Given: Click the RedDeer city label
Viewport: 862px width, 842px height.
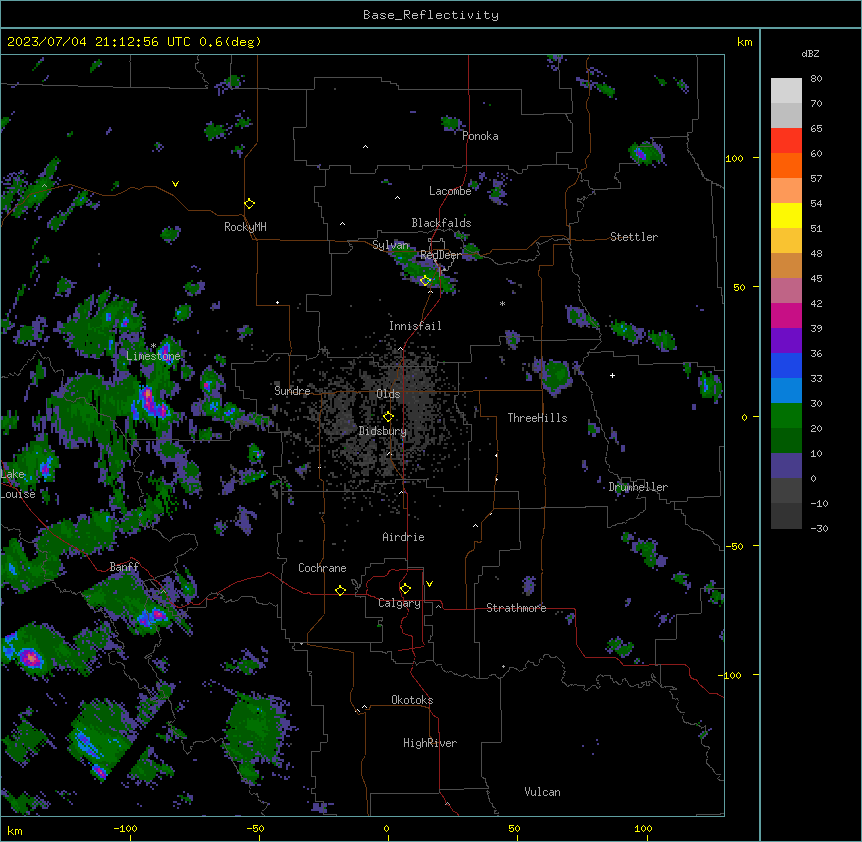Looking at the screenshot, I should (441, 255).
